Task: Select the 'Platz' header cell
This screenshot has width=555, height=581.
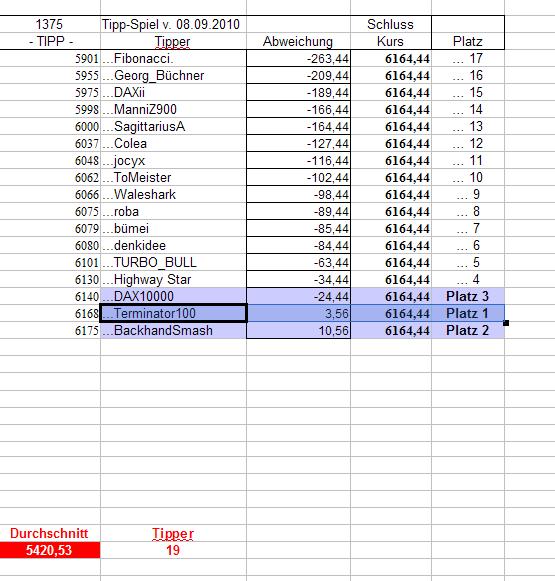Action: pos(468,41)
